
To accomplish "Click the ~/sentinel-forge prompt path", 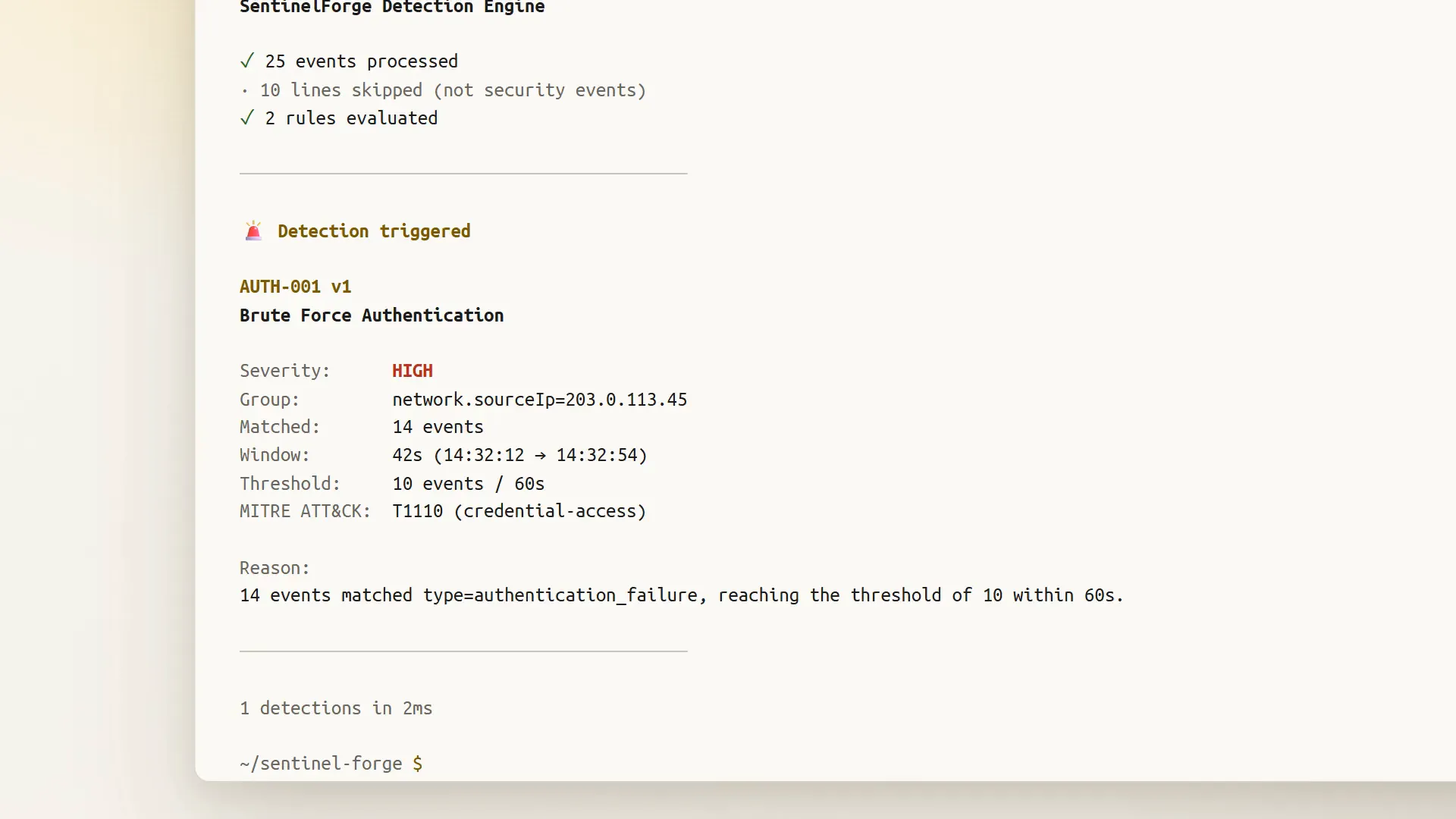I will (321, 764).
